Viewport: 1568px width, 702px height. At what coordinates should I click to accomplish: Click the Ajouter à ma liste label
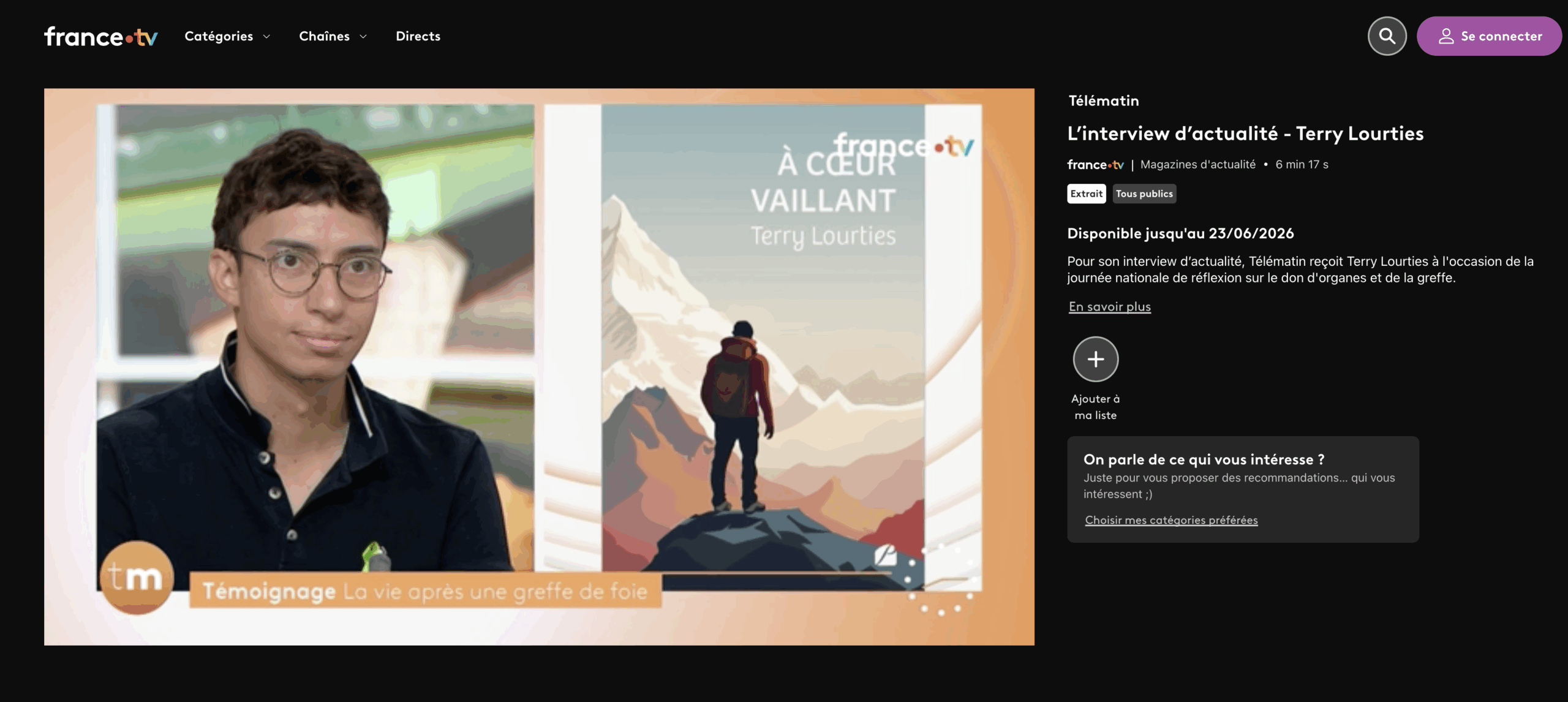point(1095,407)
